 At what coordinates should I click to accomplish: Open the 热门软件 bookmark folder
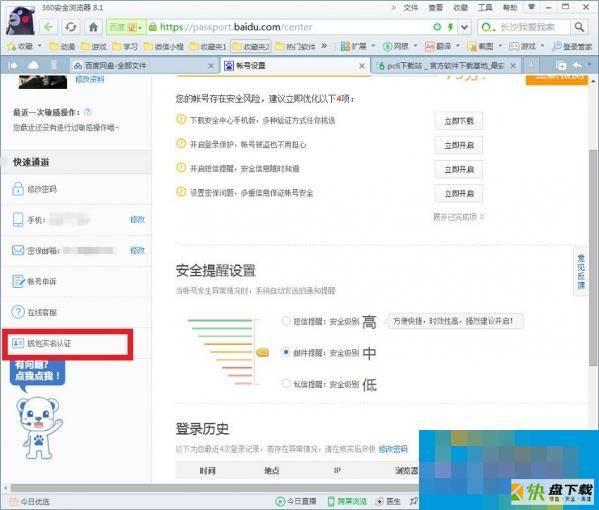296,47
